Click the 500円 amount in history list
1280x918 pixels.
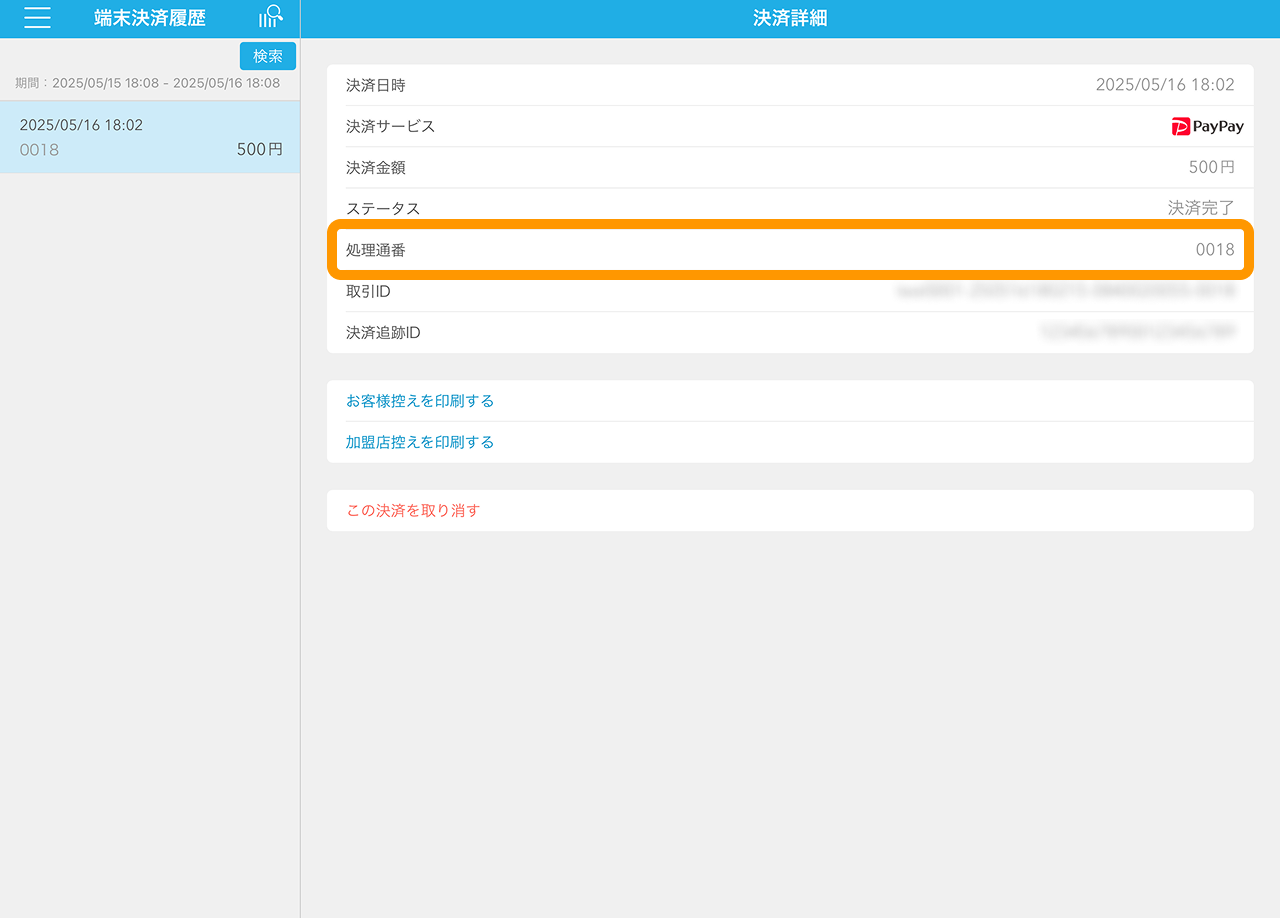260,150
